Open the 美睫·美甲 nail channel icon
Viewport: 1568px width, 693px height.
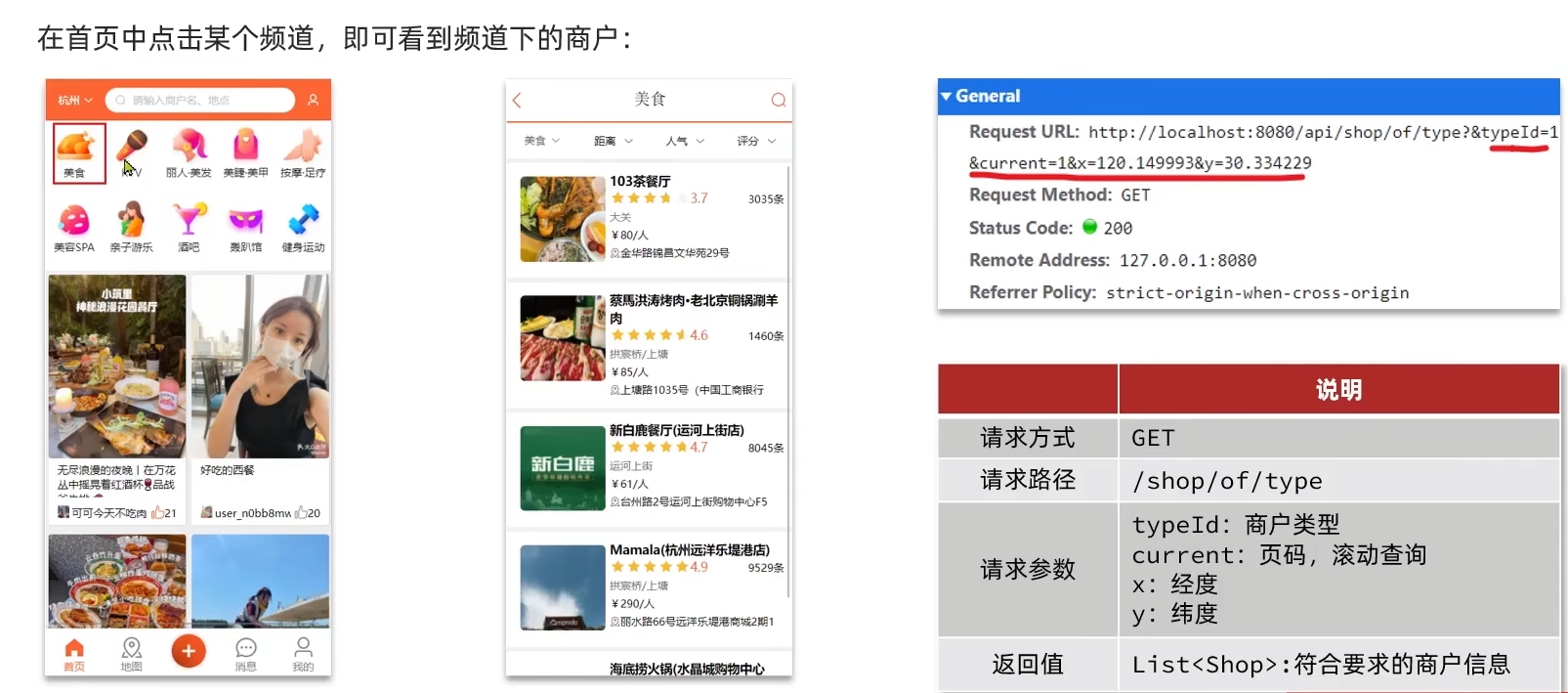click(245, 147)
